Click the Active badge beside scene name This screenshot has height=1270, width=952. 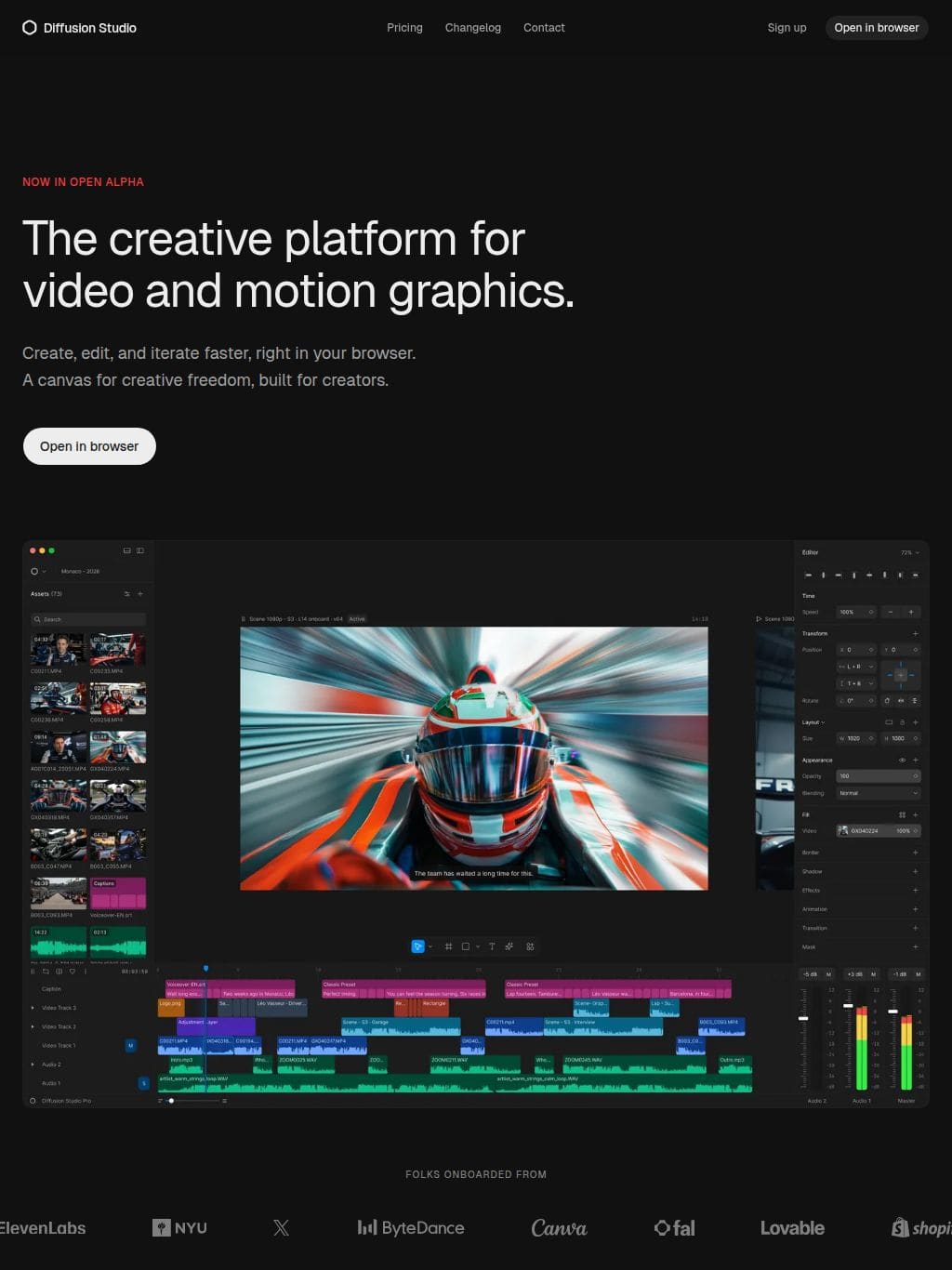pyautogui.click(x=357, y=618)
